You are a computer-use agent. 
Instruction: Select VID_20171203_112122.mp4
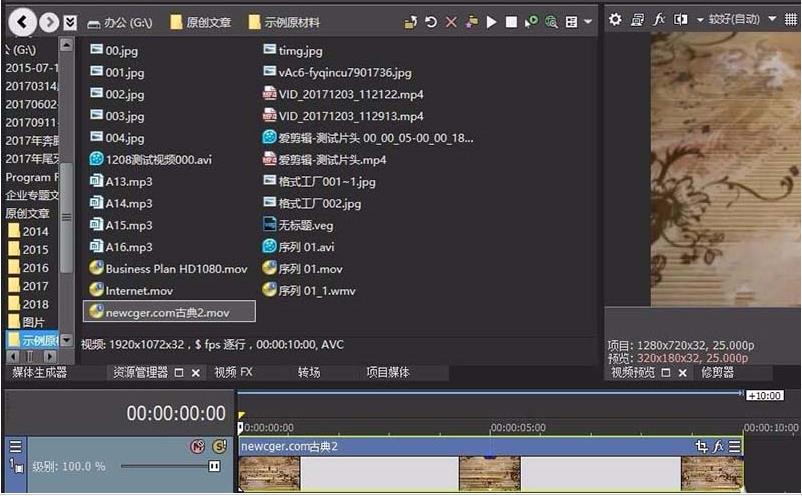pyautogui.click(x=343, y=94)
